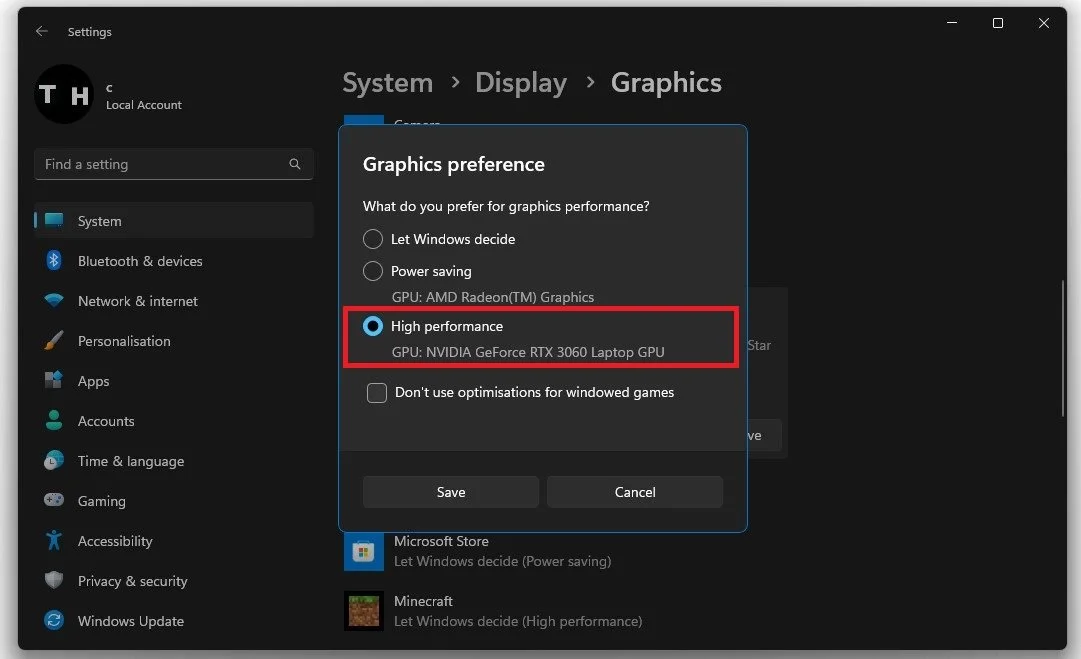Click the Microsoft Store app icon
This screenshot has width=1081, height=659.
364,551
